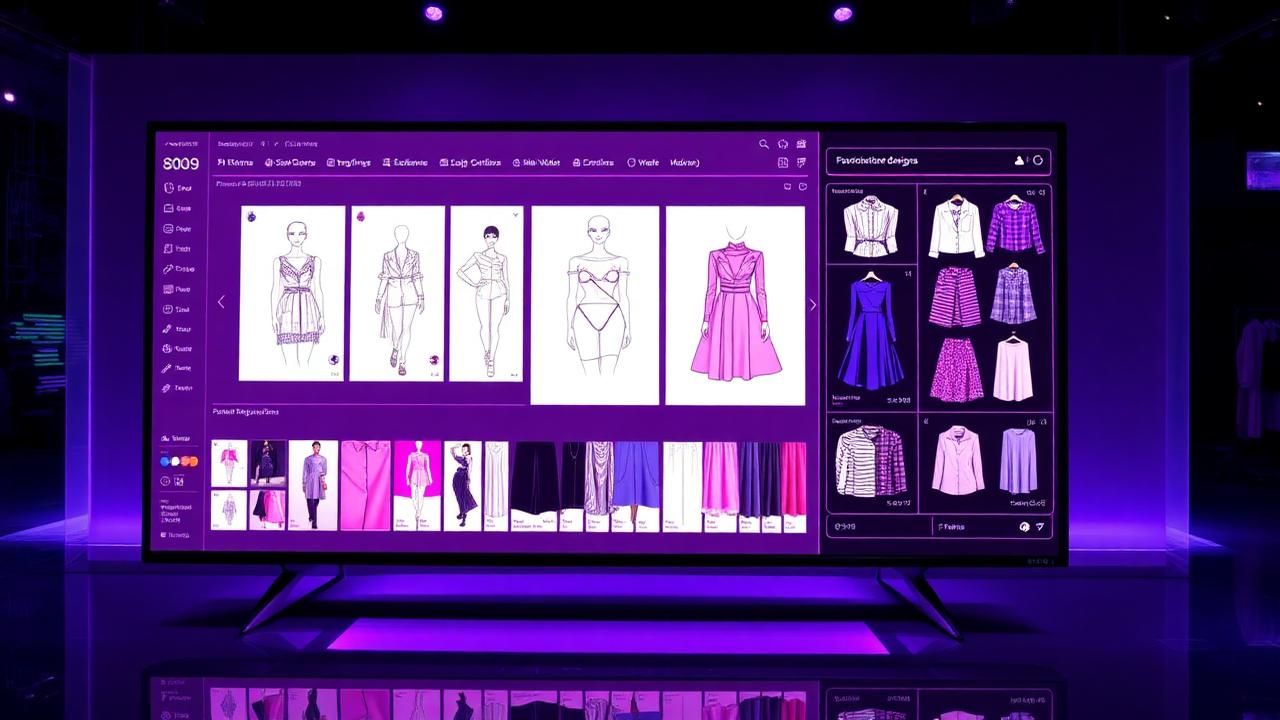Viewport: 1280px width, 720px height.
Task: Expand the left chevron to view previous sketches
Action: coord(221,301)
